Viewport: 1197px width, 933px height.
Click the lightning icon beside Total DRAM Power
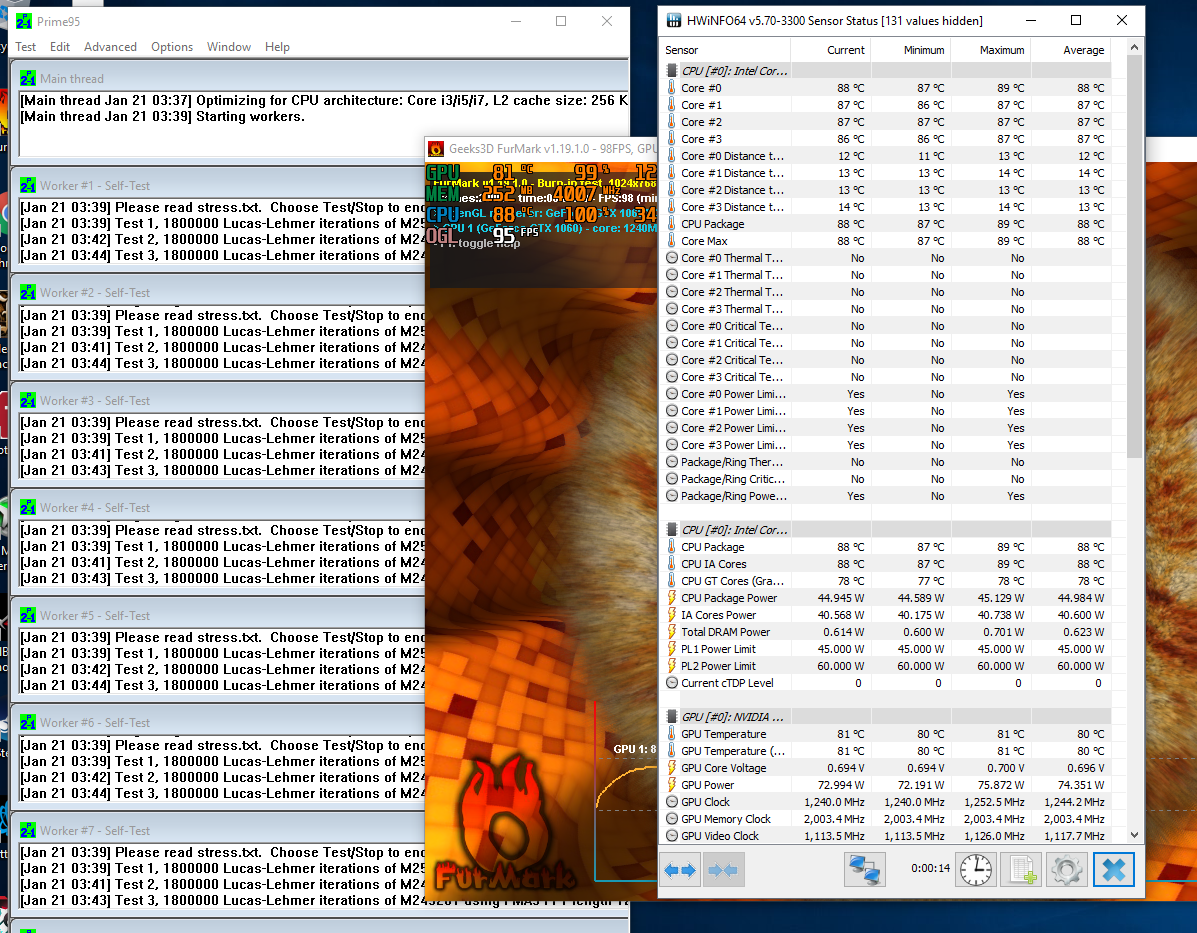pos(672,632)
